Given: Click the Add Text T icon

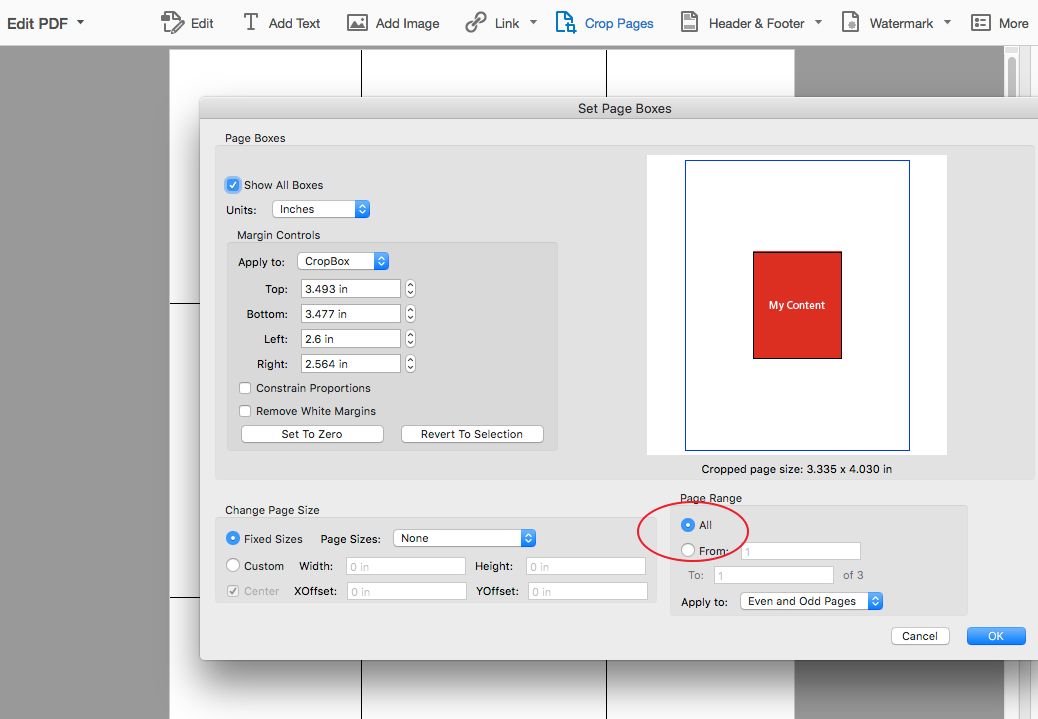Looking at the screenshot, I should (250, 23).
